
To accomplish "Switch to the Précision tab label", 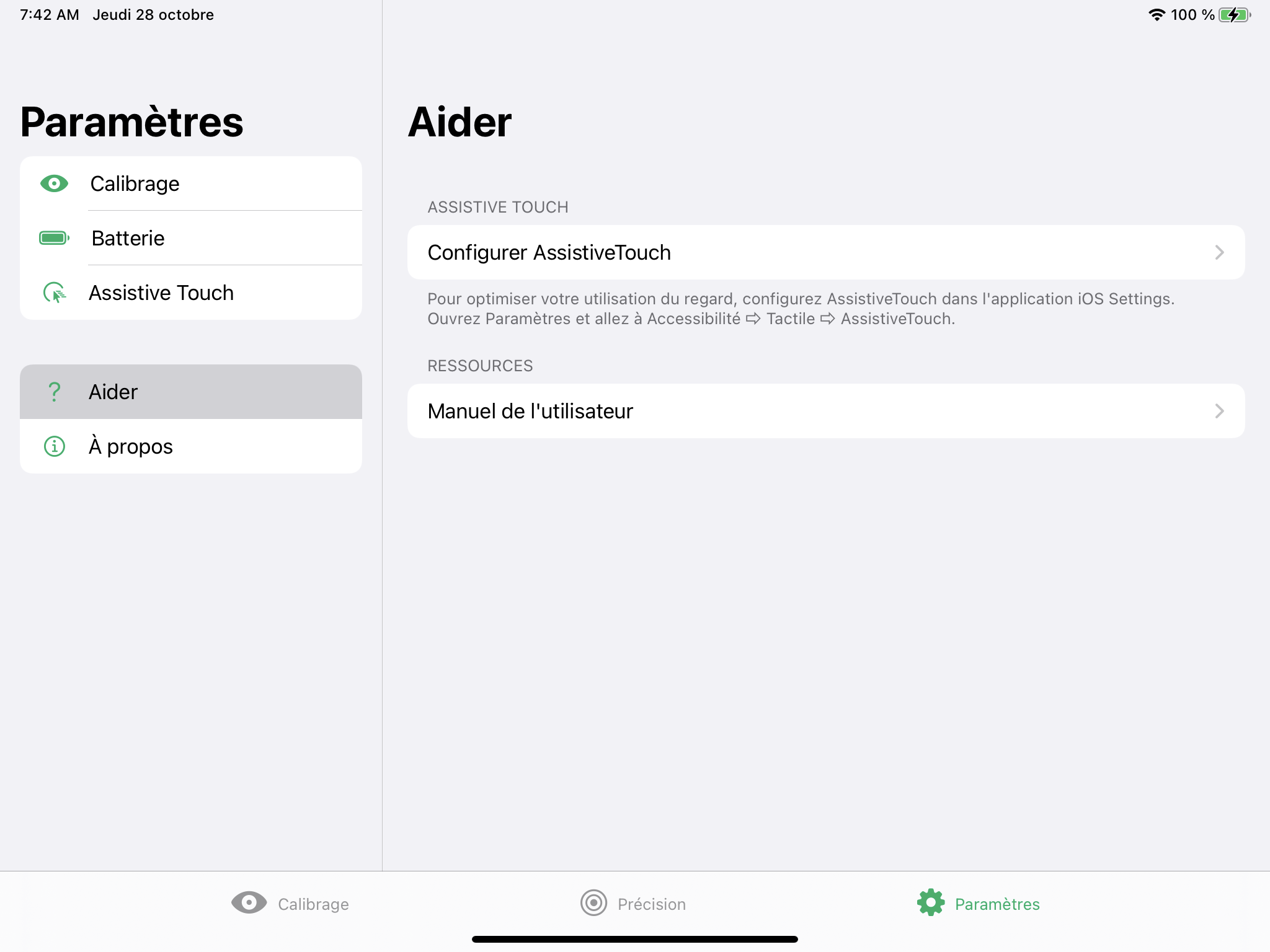I will pyautogui.click(x=652, y=904).
